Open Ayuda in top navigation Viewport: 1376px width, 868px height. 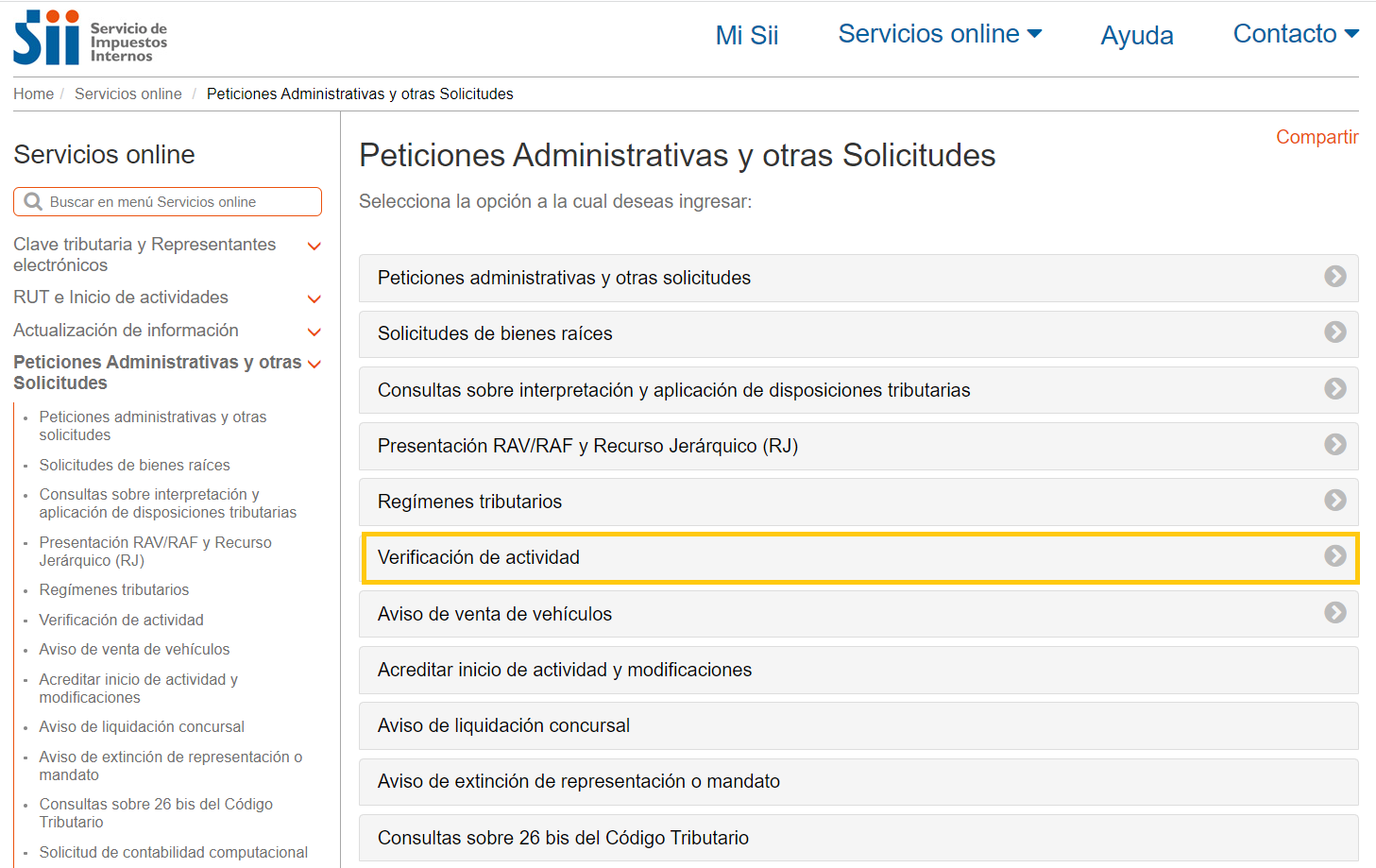click(x=1137, y=36)
